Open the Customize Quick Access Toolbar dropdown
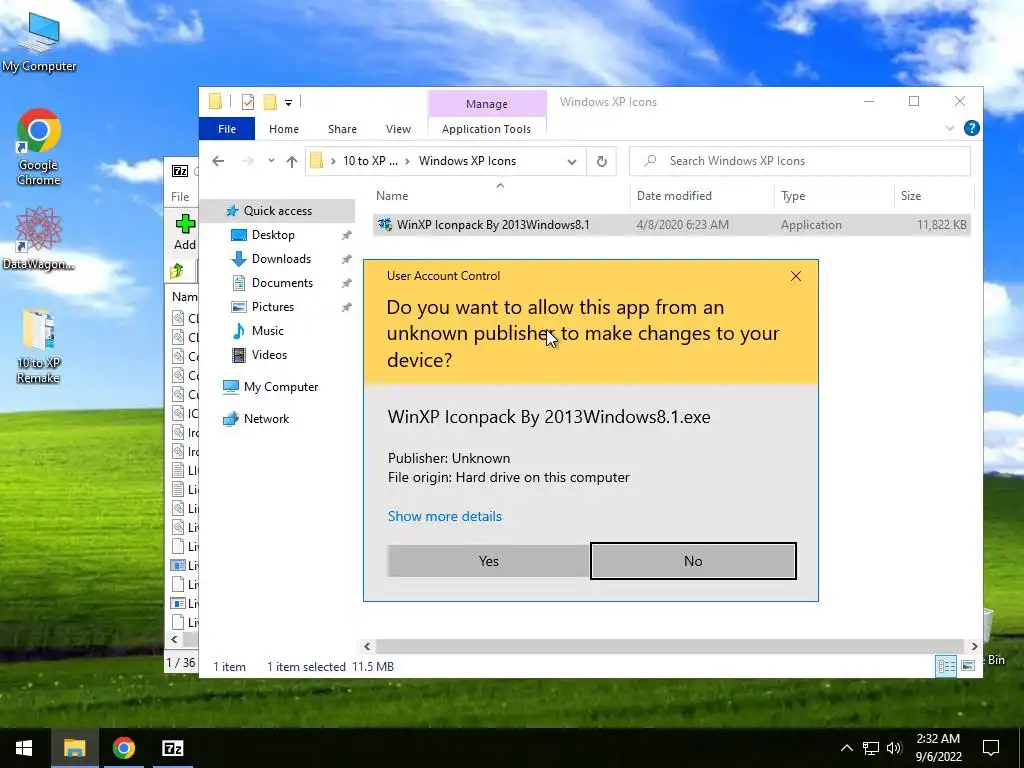Screen dimensions: 1024x768 click(x=288, y=103)
